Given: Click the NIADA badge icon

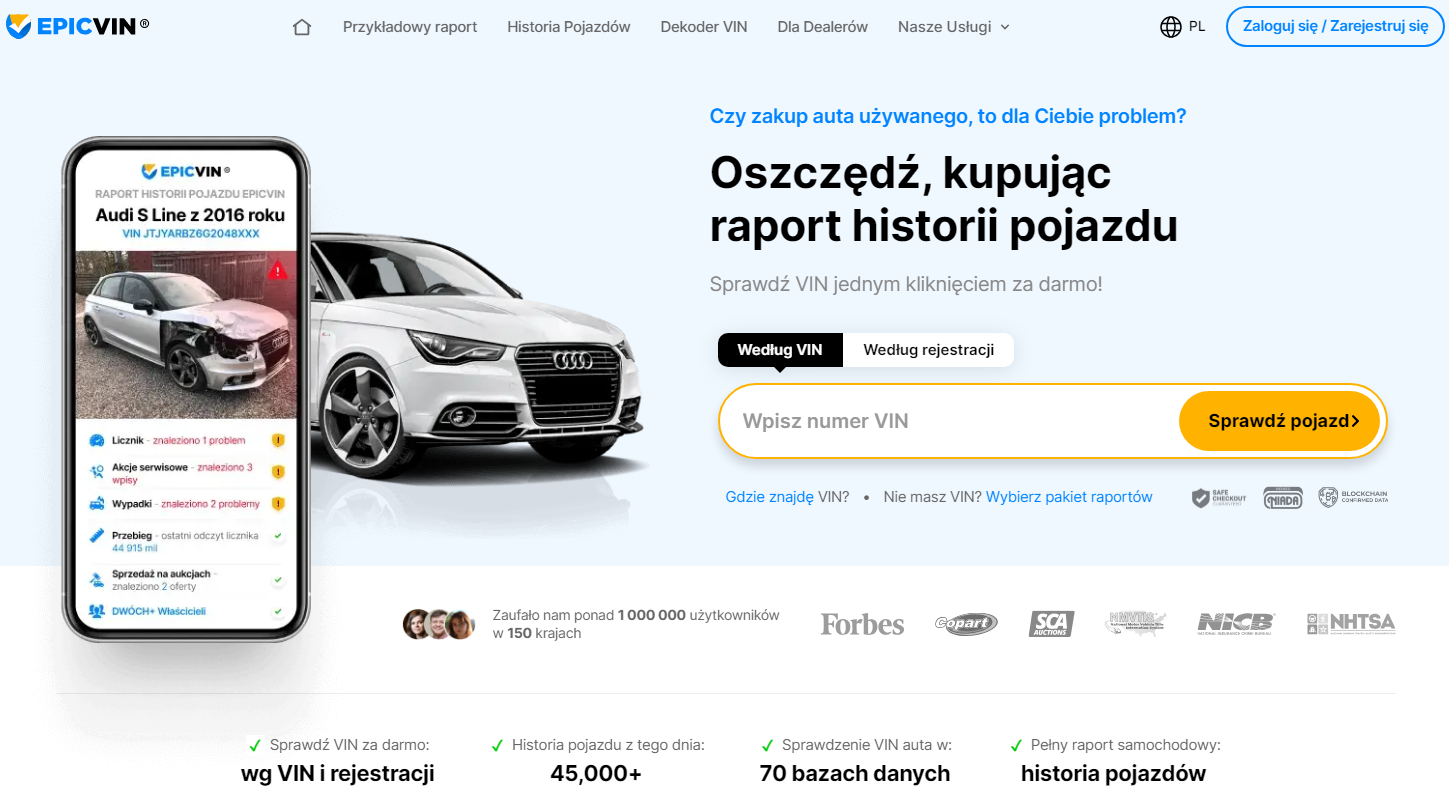Looking at the screenshot, I should (1283, 497).
